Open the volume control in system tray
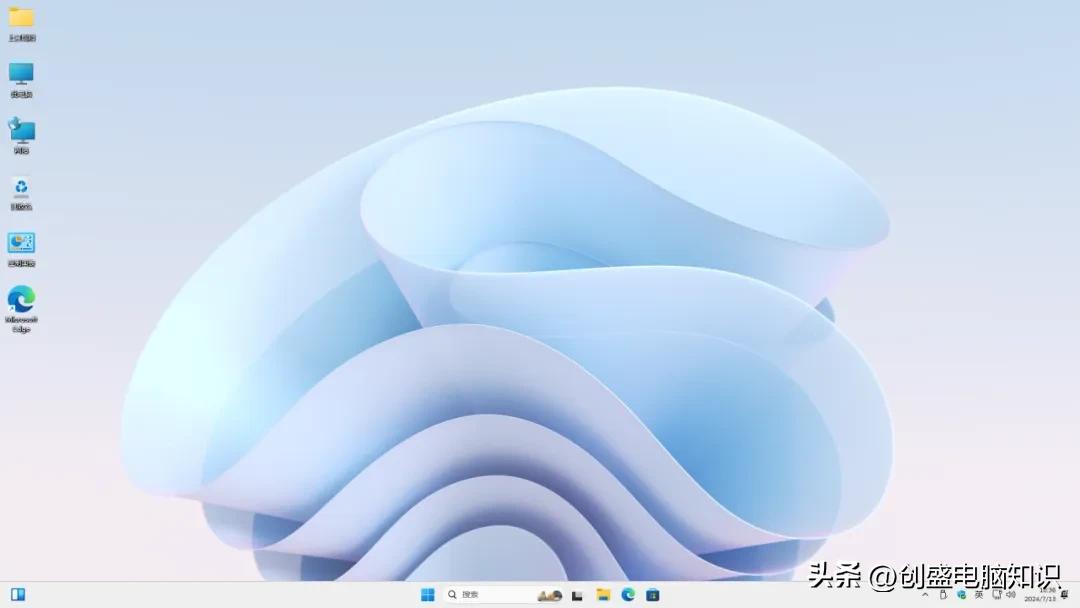 pyautogui.click(x=1011, y=594)
